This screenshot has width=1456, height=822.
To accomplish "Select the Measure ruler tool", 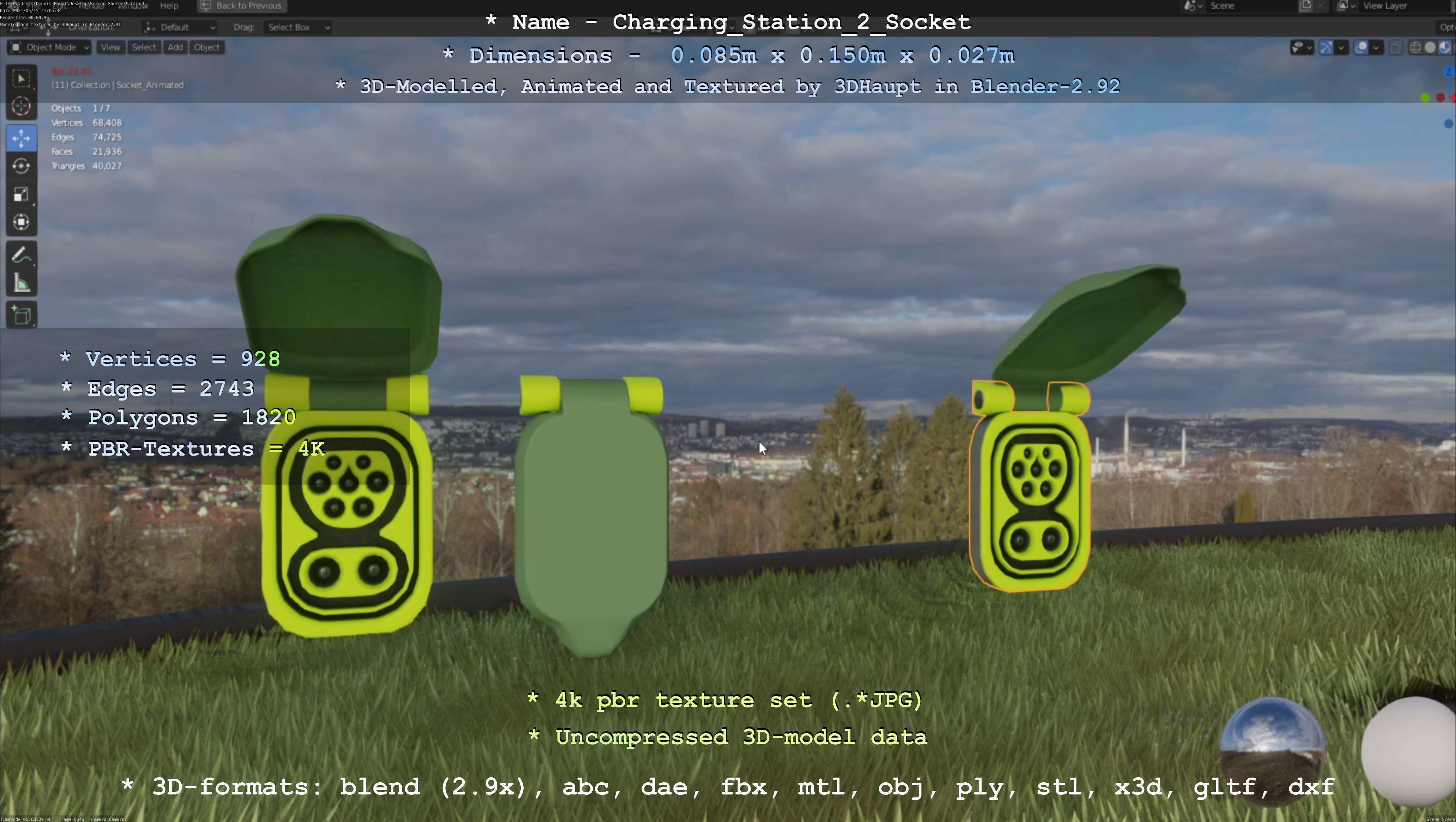I will 21,283.
